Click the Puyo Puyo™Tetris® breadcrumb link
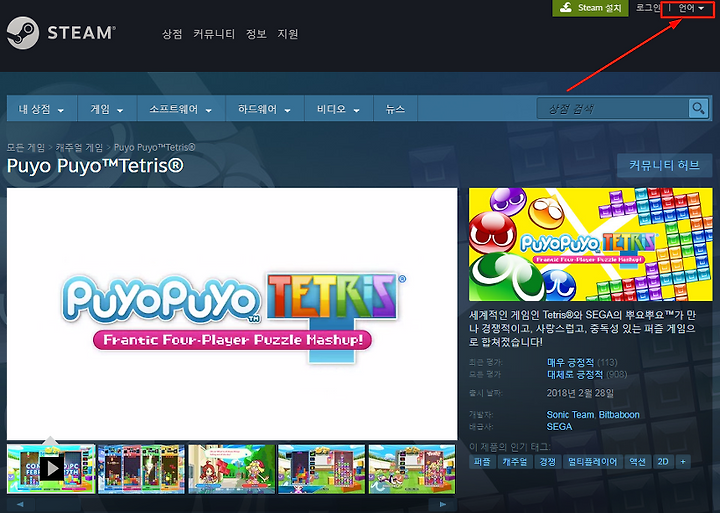This screenshot has height=513, width=720. 154,147
